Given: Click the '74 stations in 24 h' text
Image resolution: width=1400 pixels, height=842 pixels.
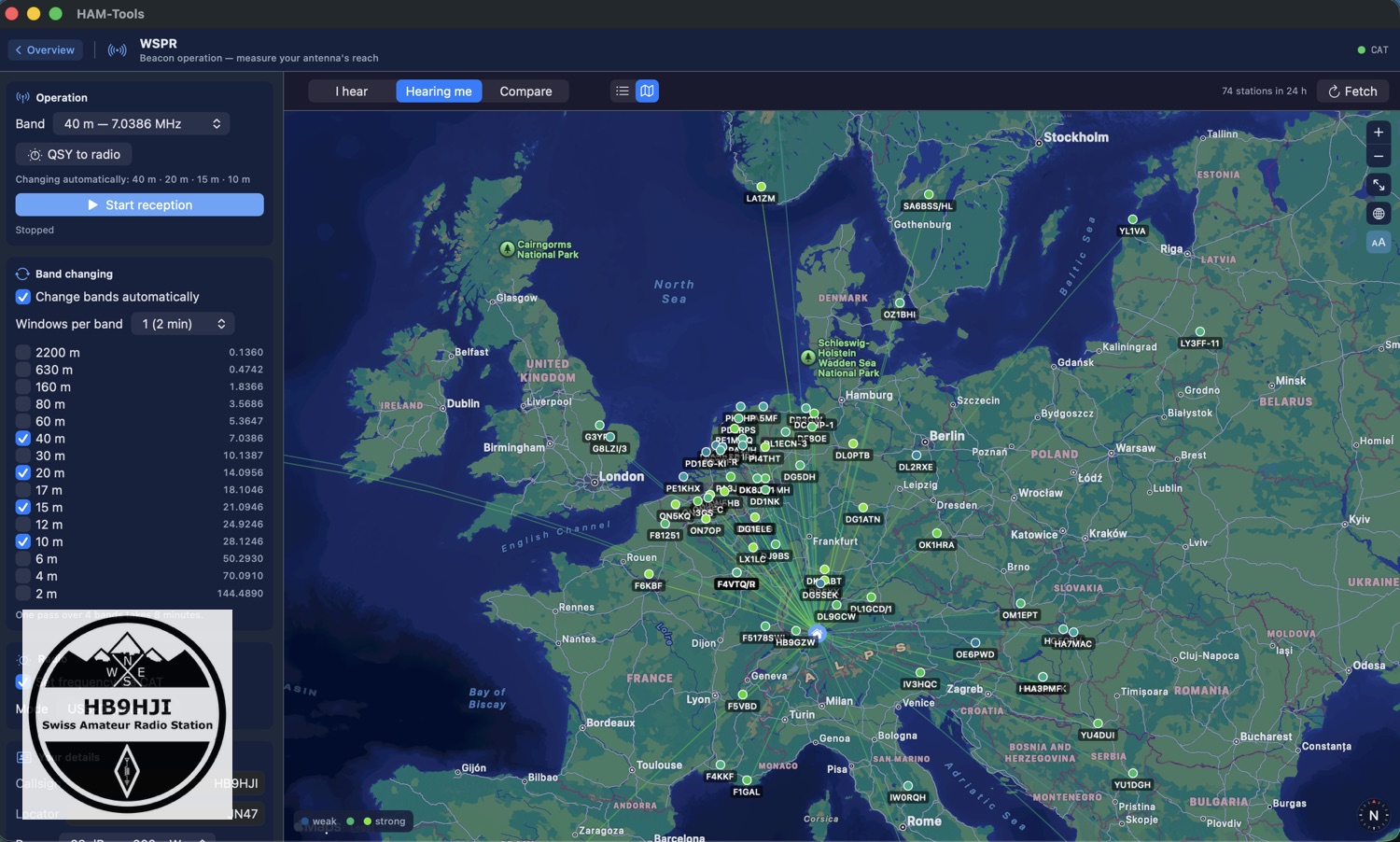Looking at the screenshot, I should pos(1264,91).
